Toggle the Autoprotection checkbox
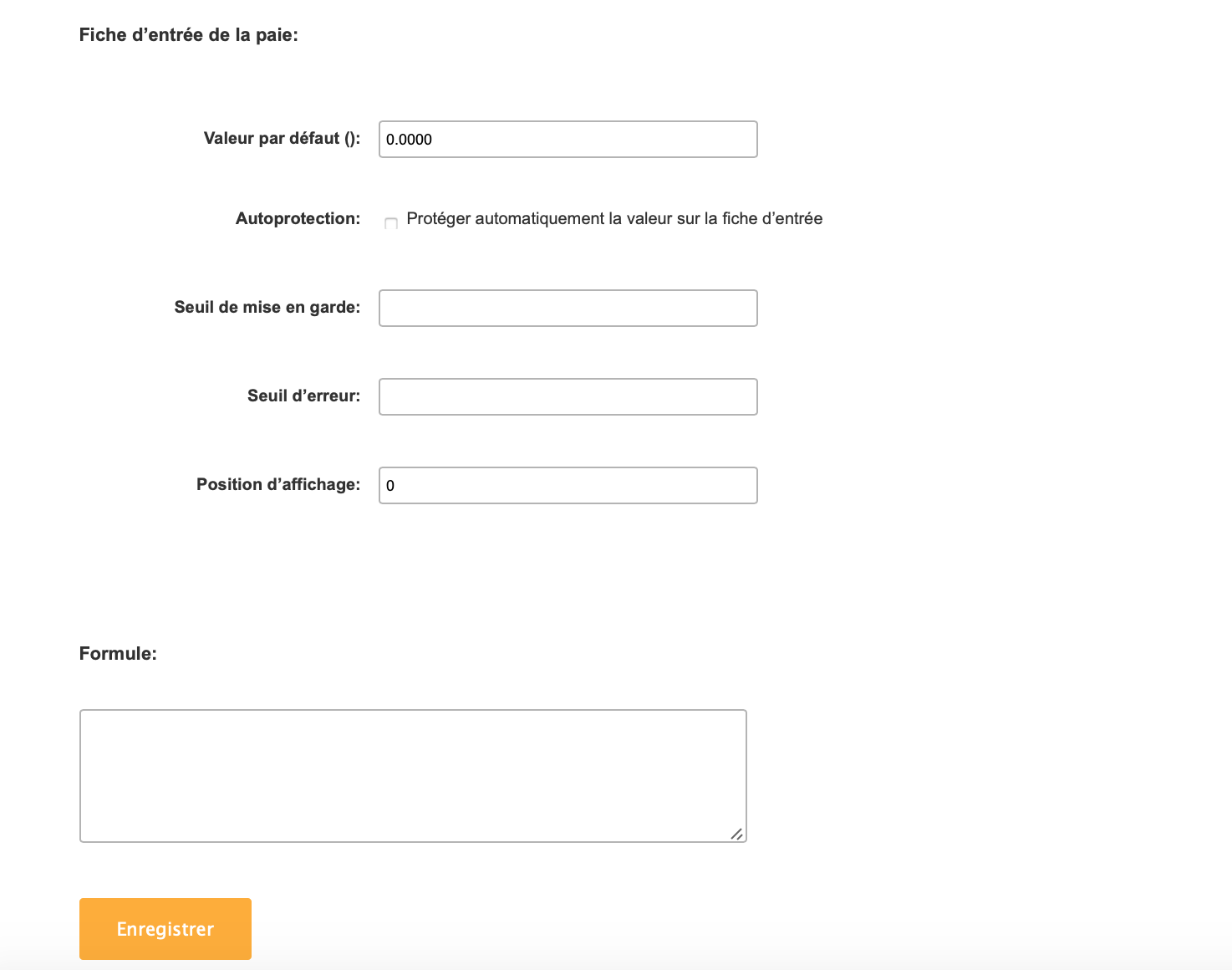1232x970 pixels. click(390, 223)
